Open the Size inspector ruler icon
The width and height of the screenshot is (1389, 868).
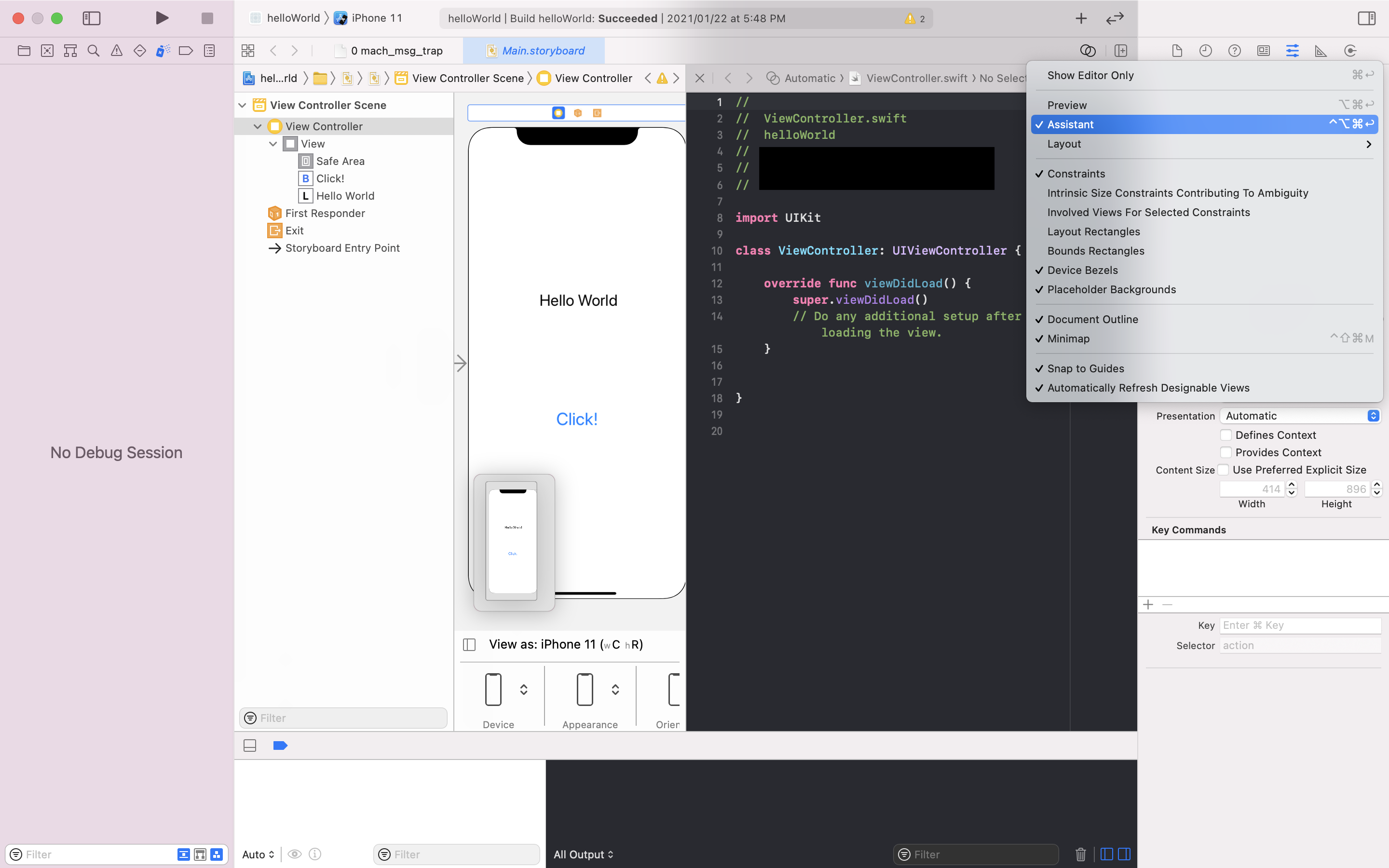pyautogui.click(x=1321, y=51)
